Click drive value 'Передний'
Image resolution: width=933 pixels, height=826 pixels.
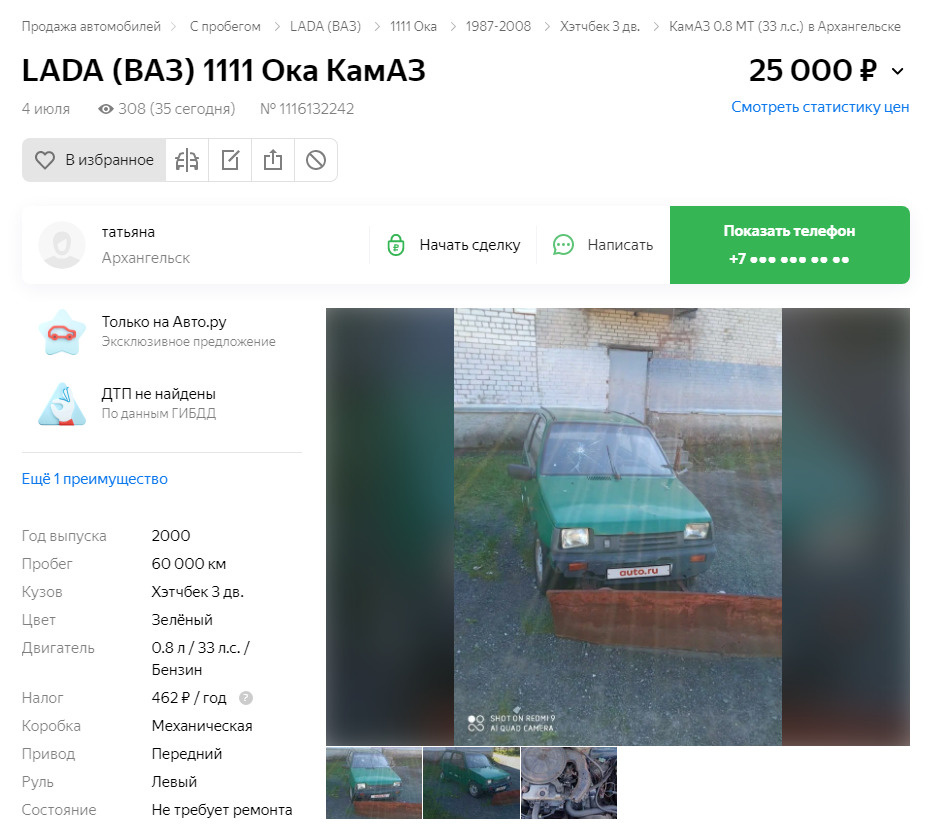[187, 753]
